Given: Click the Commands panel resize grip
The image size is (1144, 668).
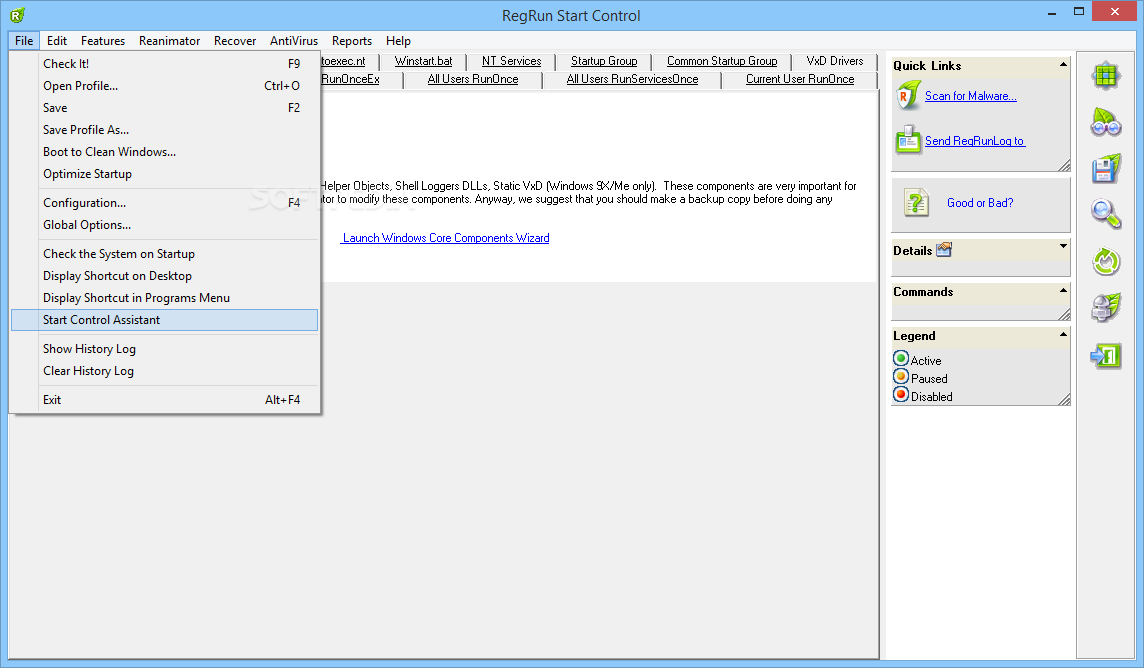Looking at the screenshot, I should [1064, 314].
